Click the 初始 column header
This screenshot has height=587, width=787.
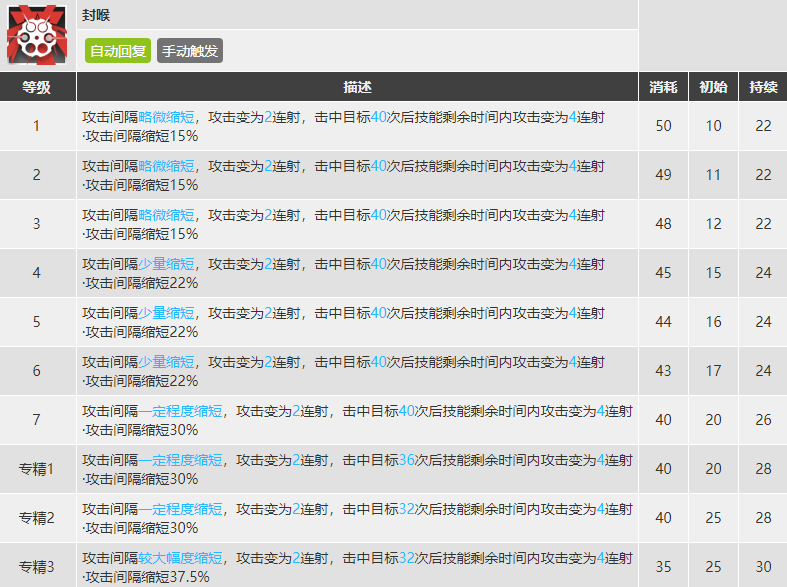coord(713,87)
